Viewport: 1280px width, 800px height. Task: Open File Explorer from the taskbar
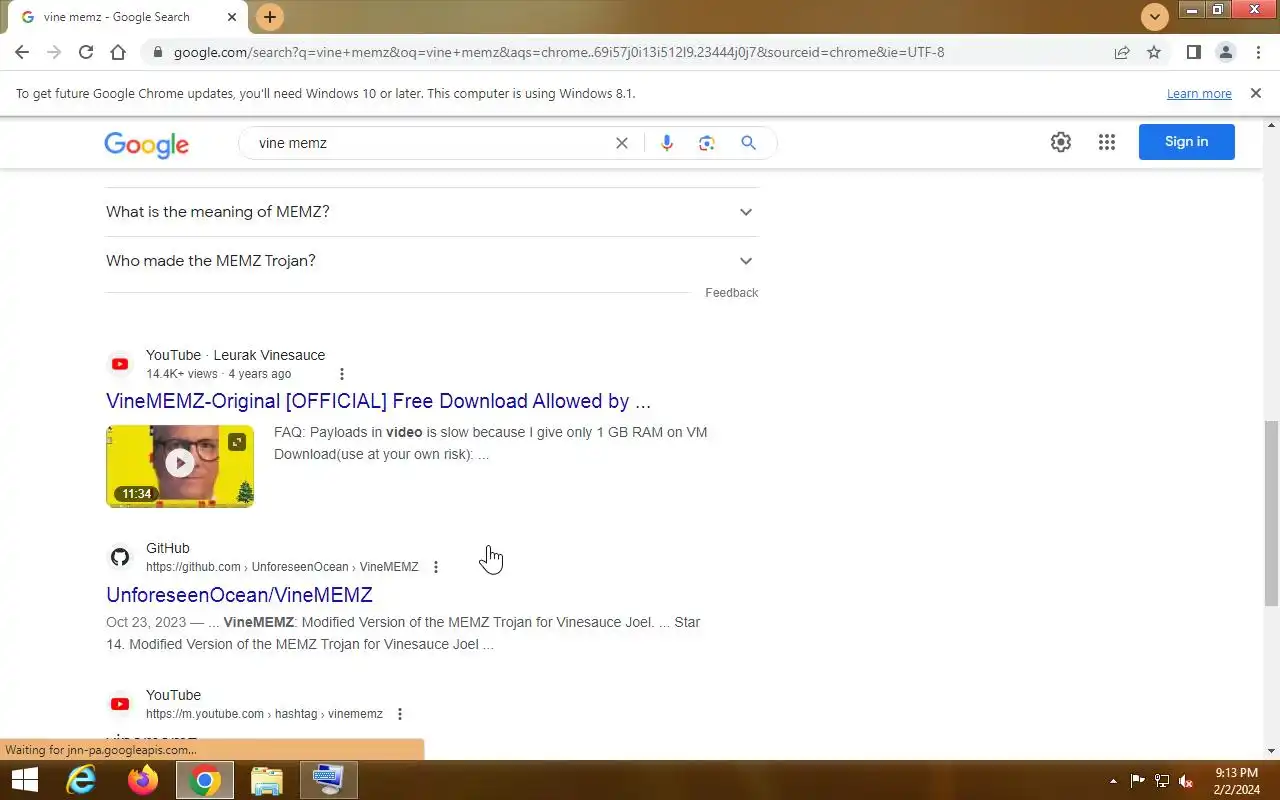pos(267,780)
